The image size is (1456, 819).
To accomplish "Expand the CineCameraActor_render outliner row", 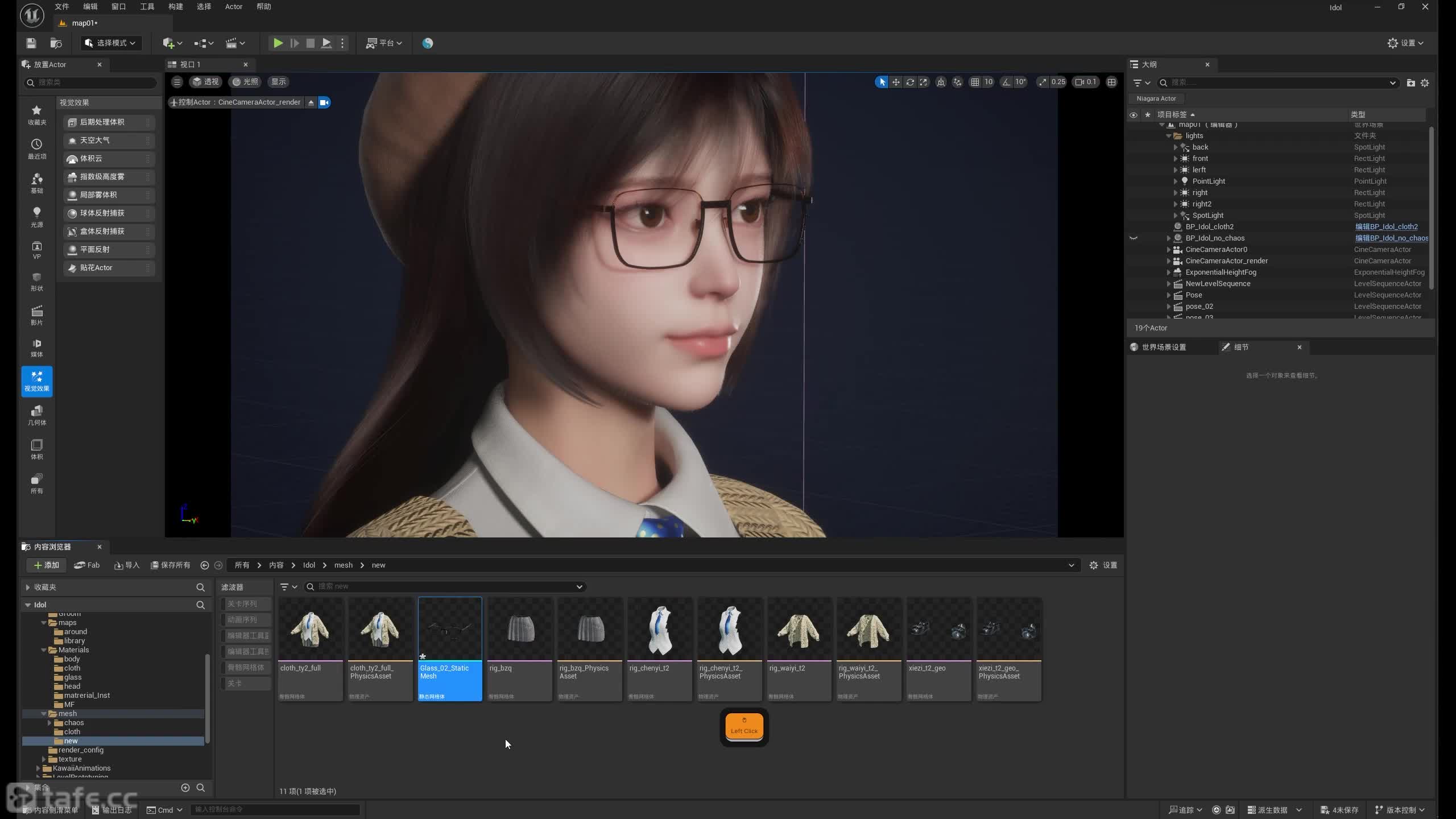I will [x=1169, y=261].
